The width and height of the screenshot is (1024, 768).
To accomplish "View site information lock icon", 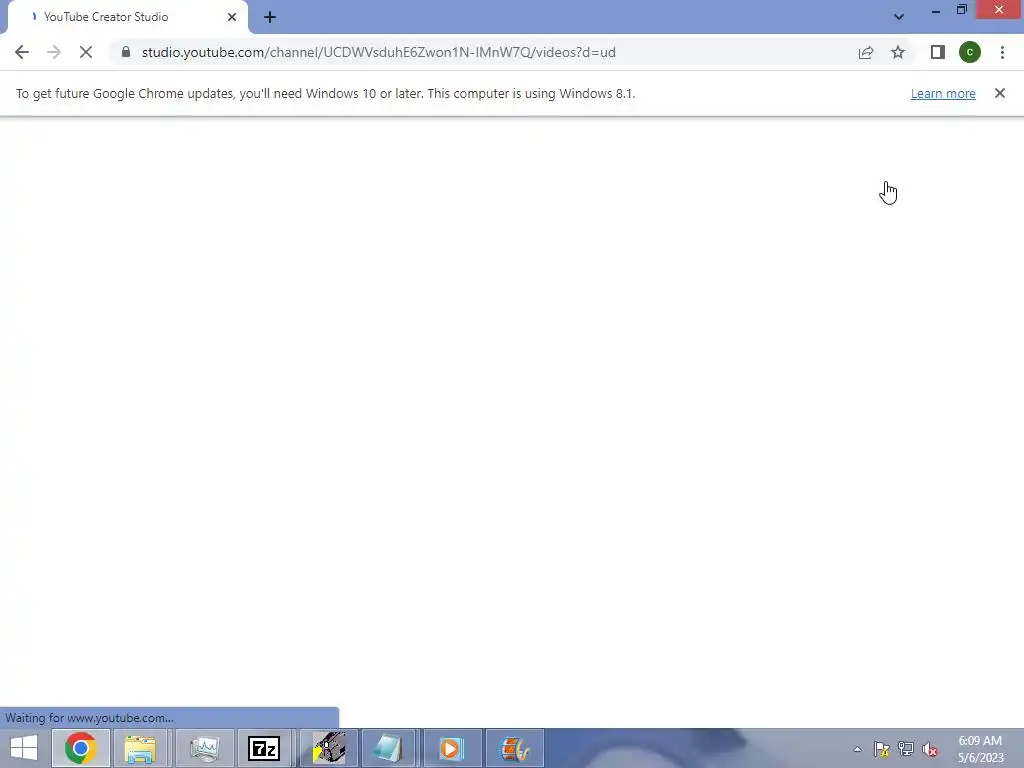I will [x=126, y=52].
